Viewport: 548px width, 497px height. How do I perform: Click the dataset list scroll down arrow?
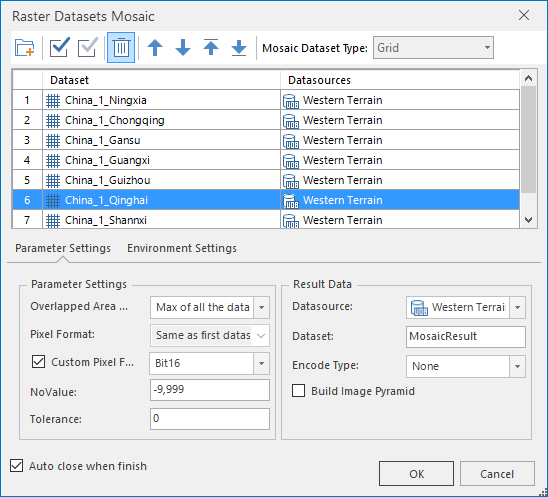(x=528, y=220)
